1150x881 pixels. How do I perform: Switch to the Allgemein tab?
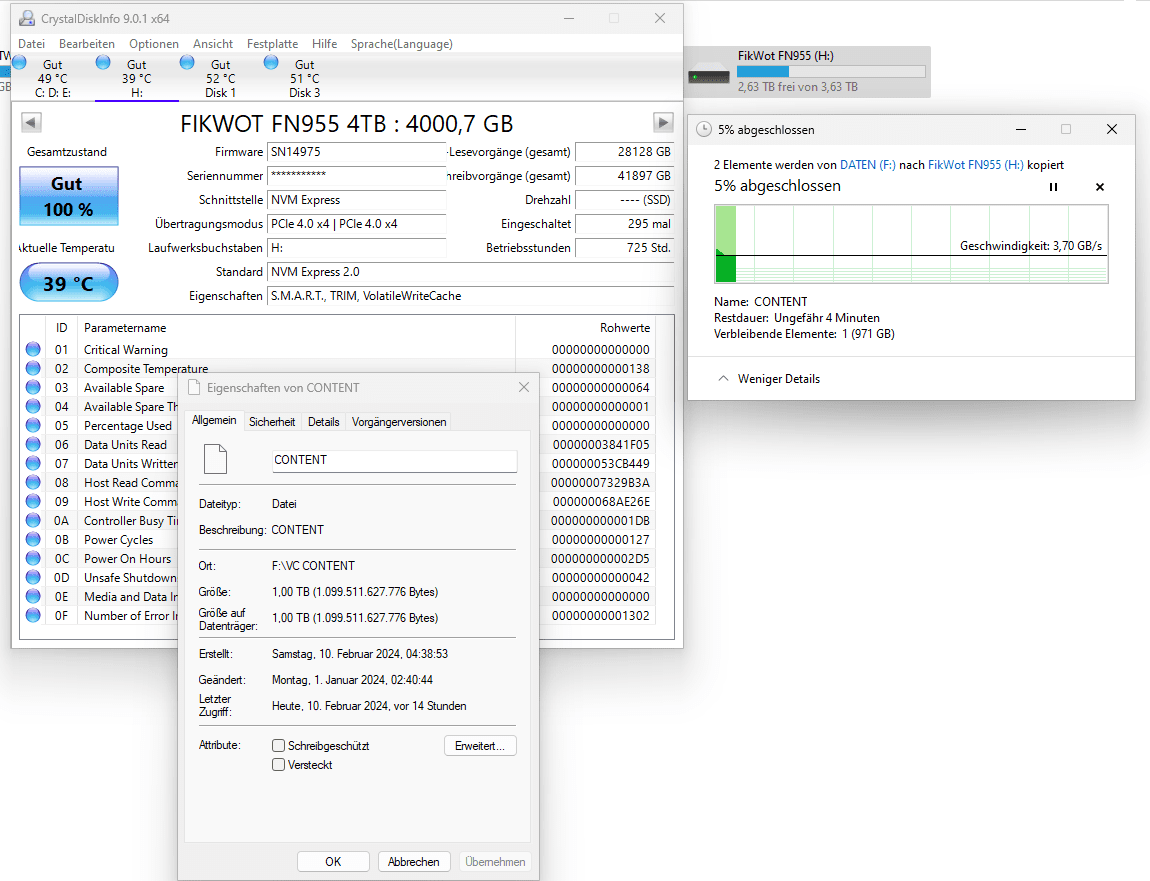(213, 420)
